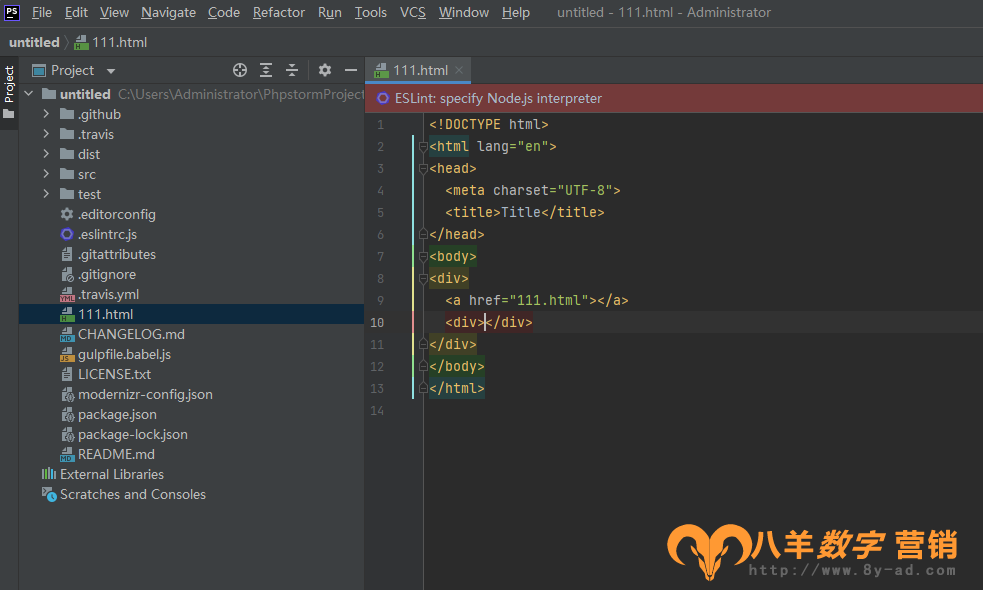Viewport: 983px width, 590px height.
Task: Expand the dist folder
Action: tap(46, 154)
